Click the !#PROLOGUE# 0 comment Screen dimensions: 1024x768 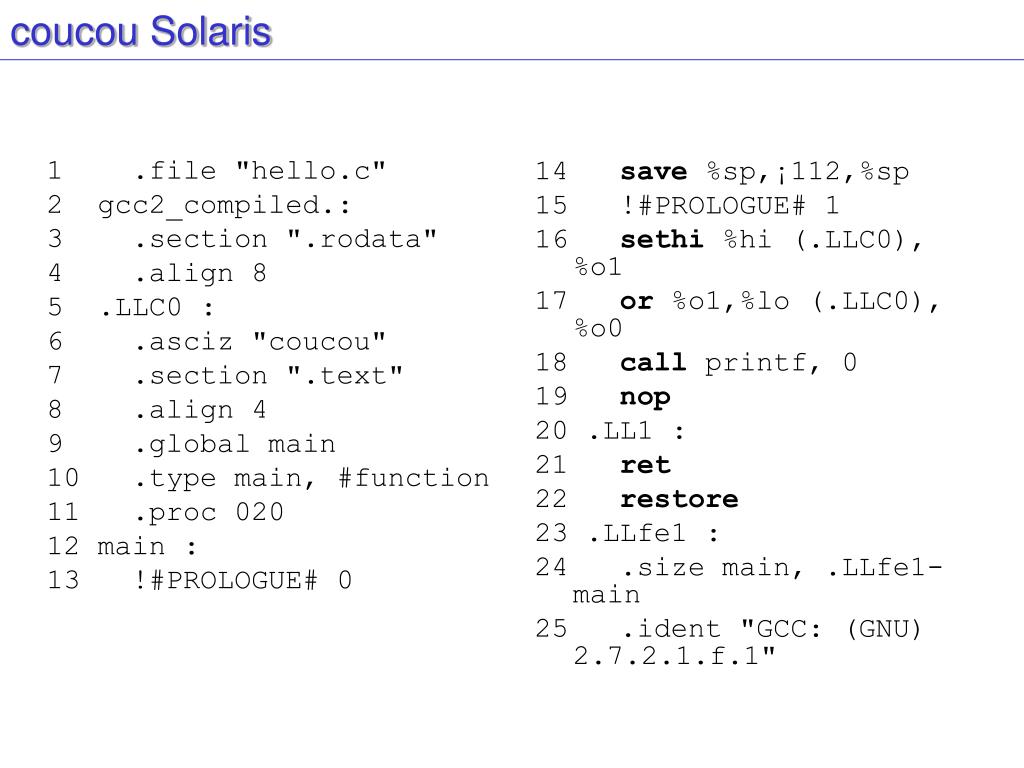pos(242,581)
